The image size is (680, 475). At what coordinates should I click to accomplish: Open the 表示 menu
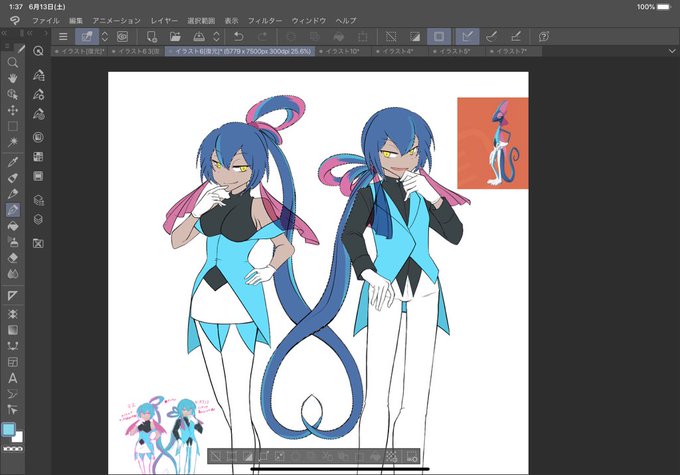coord(232,20)
